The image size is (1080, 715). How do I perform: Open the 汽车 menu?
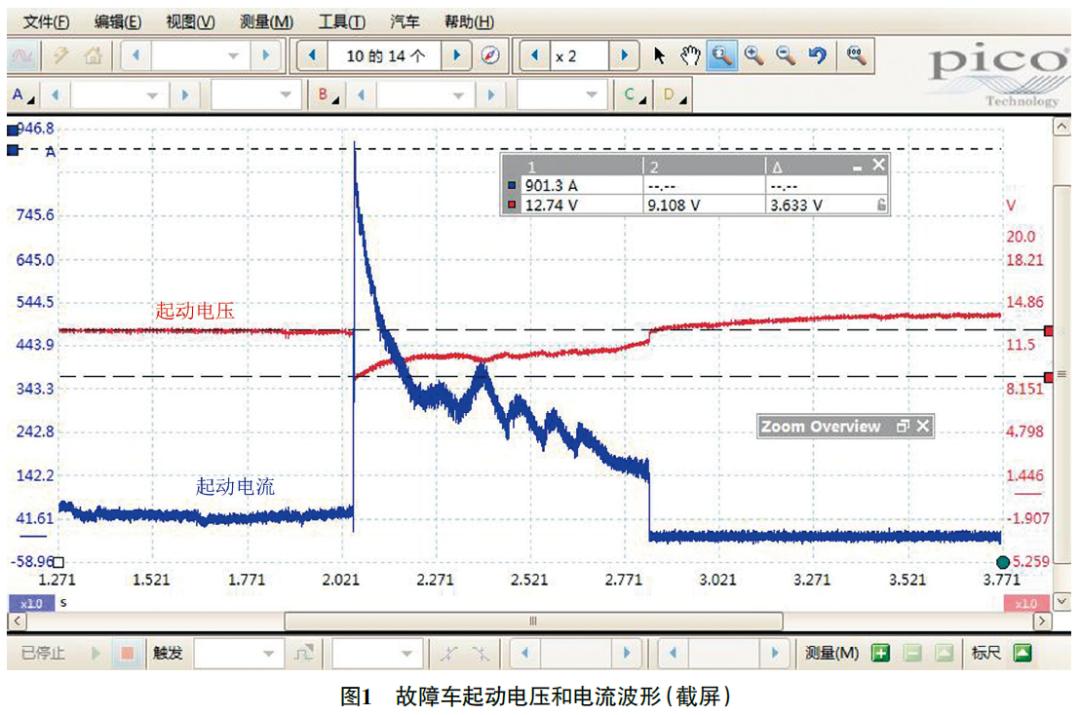pos(404,22)
